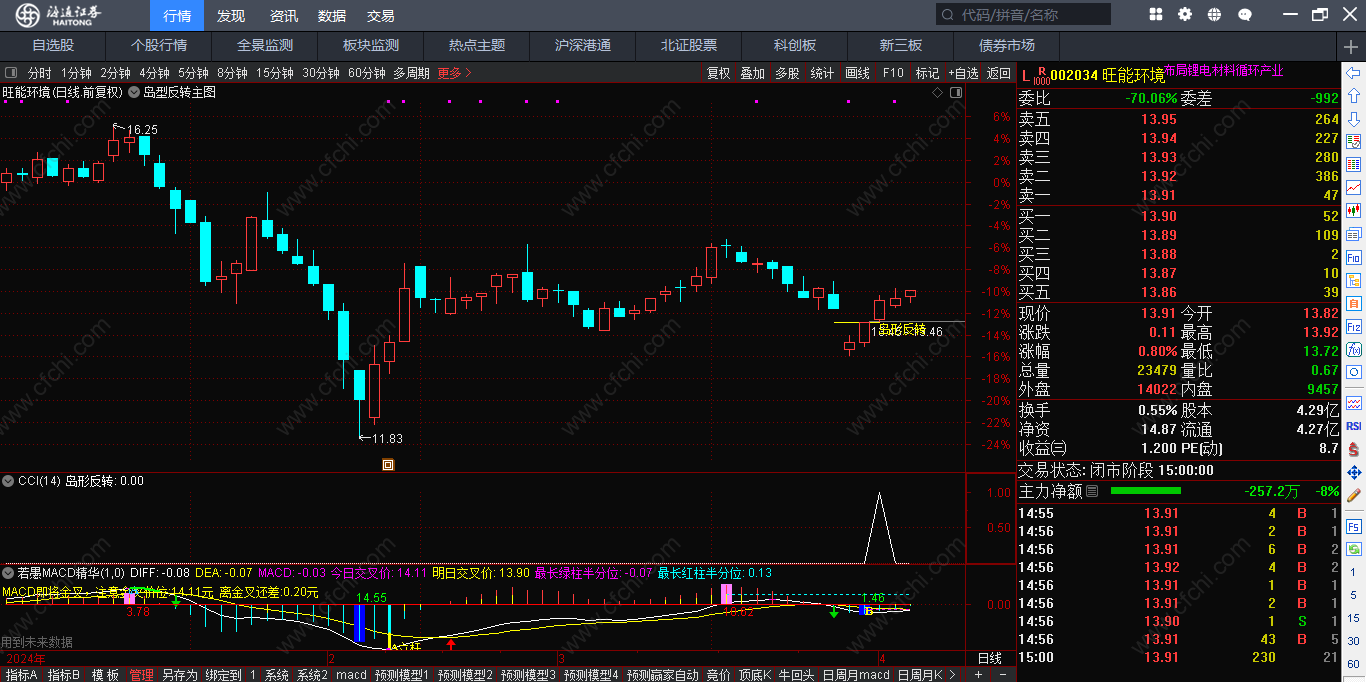Click the orange 自 self-select sidebar icon
The image size is (1366, 682).
coord(1354,303)
